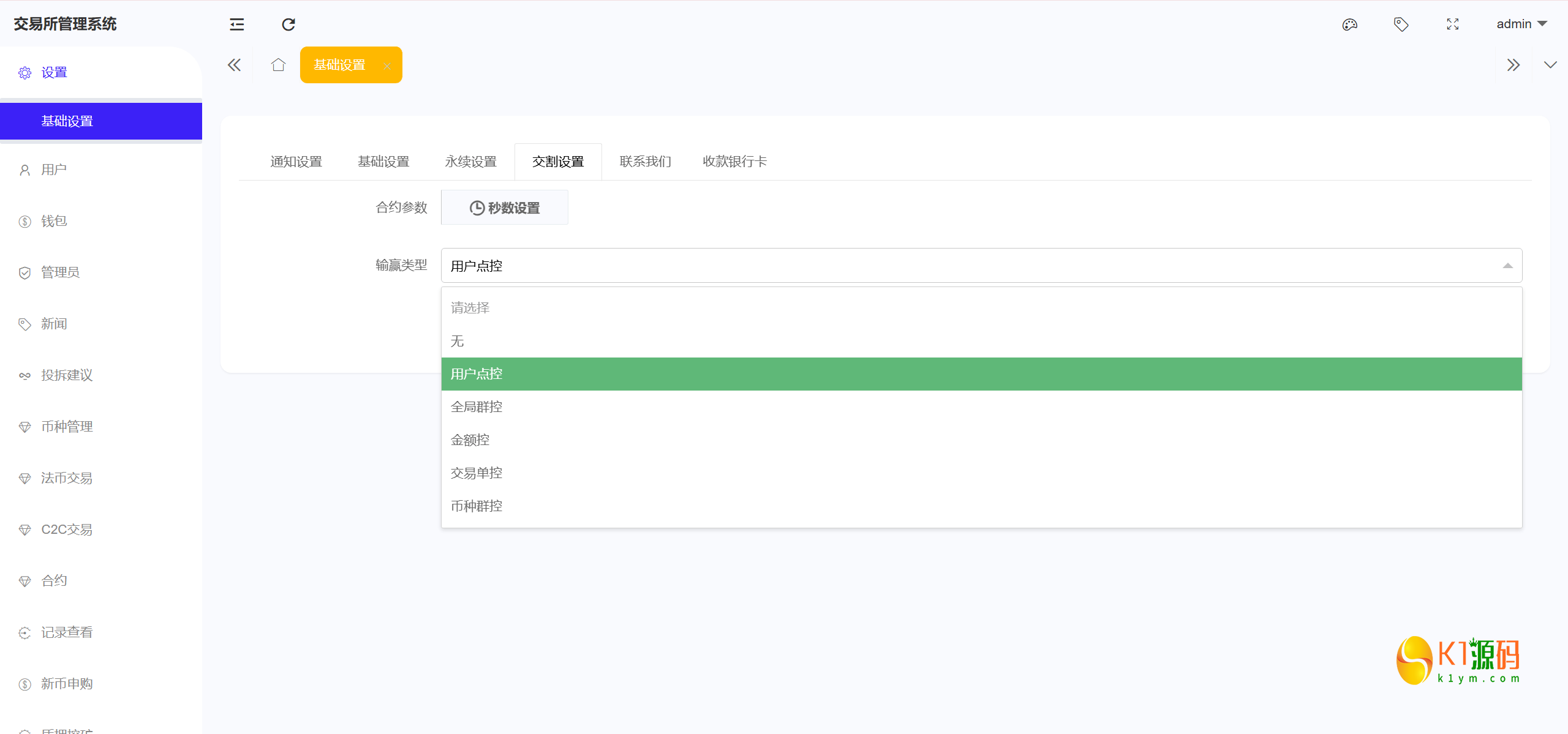Toggle fullscreen mode
Screen dimensions: 1568x734
click(x=1452, y=24)
